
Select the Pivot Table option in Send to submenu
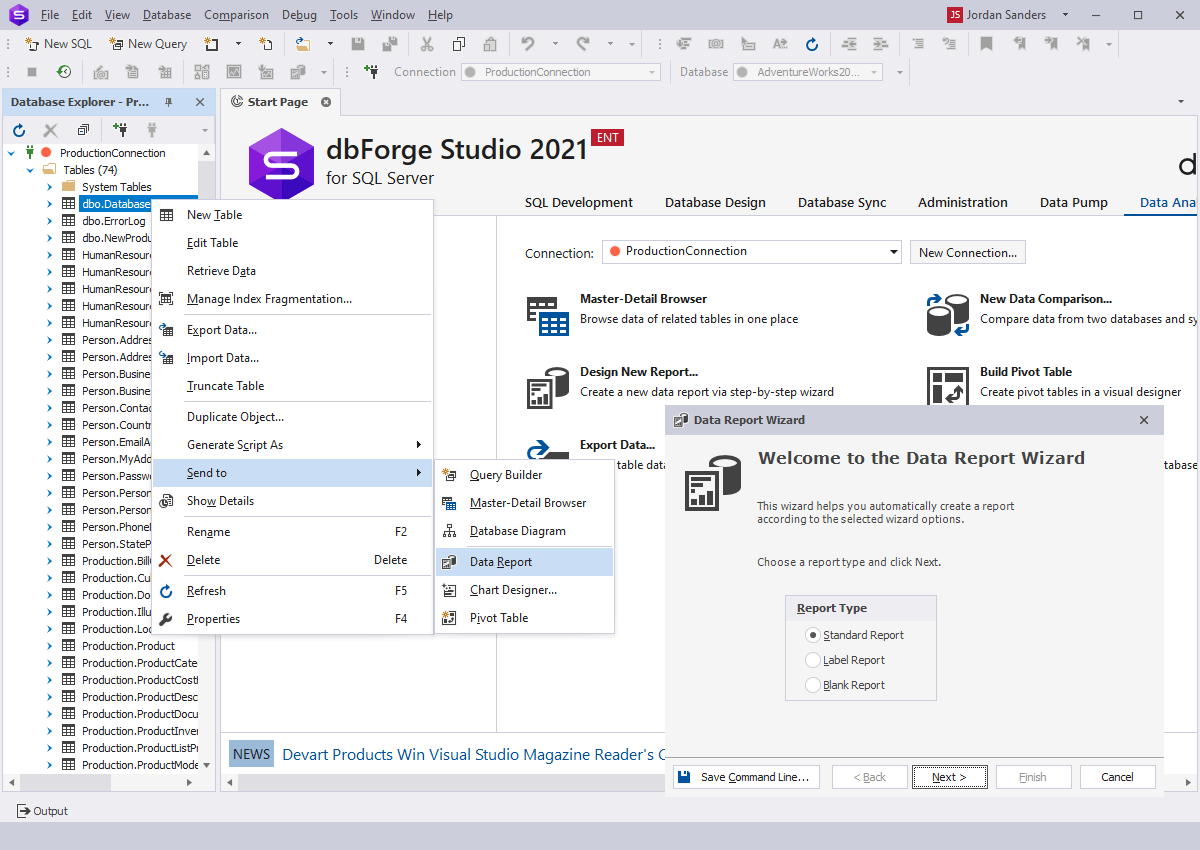point(496,617)
